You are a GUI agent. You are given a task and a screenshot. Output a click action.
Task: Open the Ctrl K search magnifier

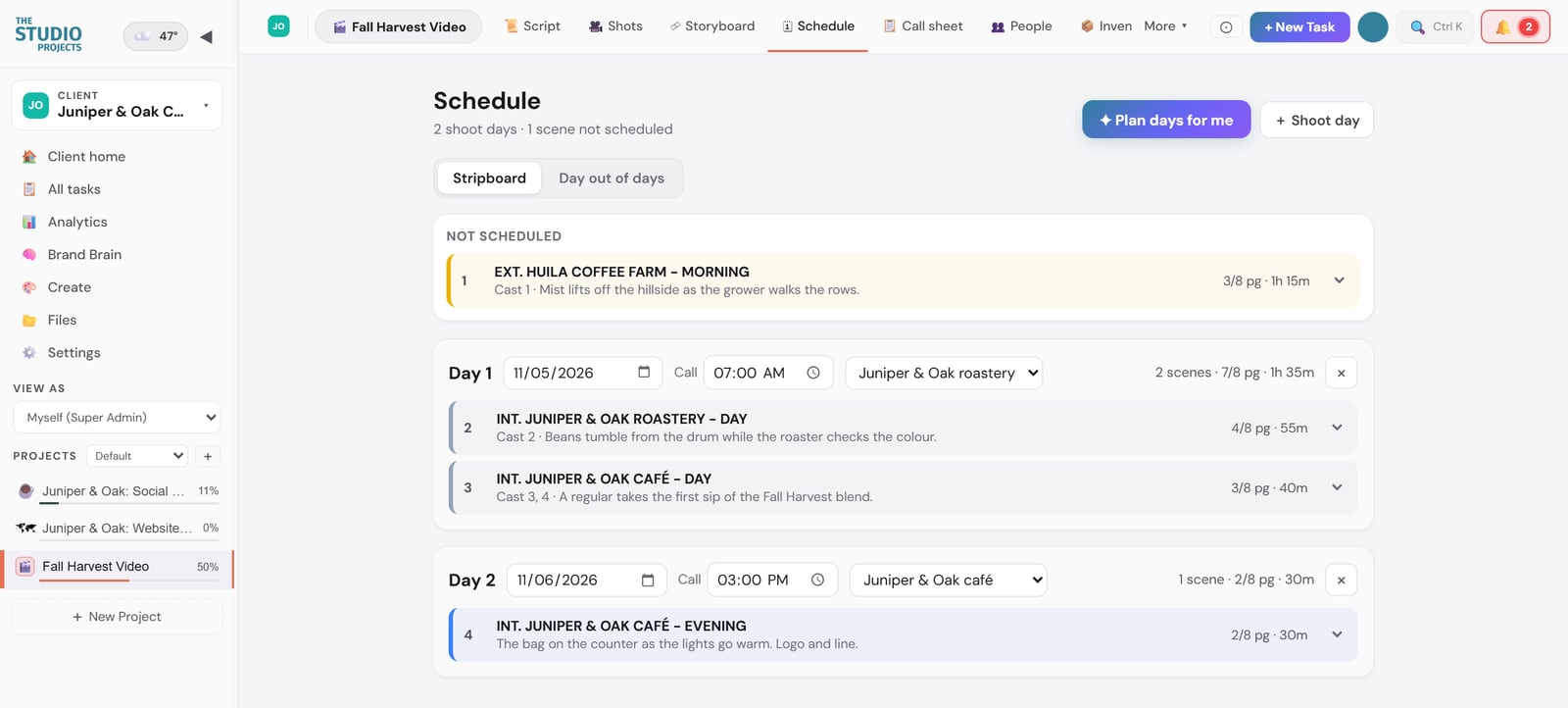[x=1417, y=26]
